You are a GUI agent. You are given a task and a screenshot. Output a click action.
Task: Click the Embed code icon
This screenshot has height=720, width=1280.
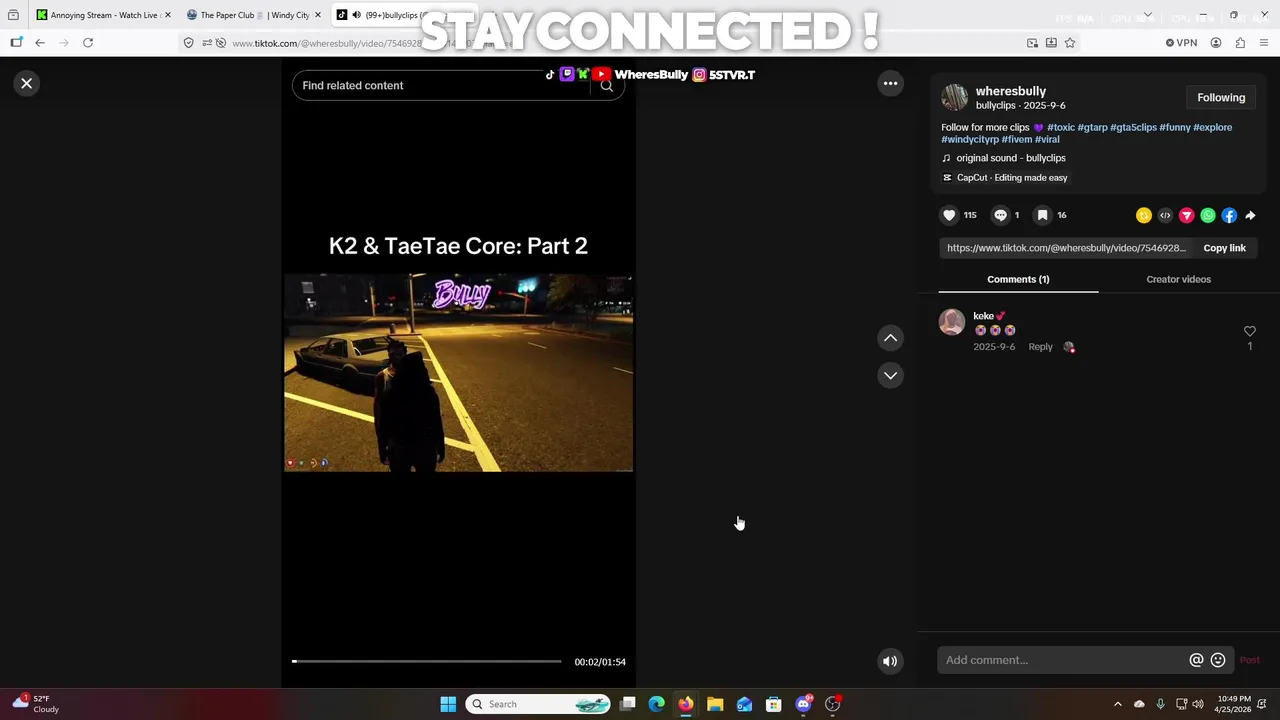pyautogui.click(x=1165, y=215)
